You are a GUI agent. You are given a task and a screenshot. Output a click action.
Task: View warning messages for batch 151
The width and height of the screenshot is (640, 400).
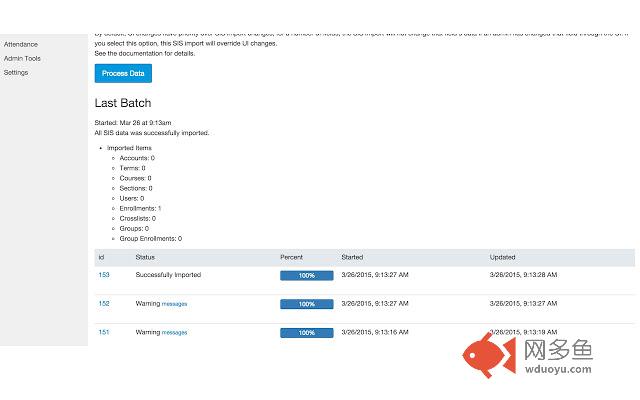(x=174, y=332)
